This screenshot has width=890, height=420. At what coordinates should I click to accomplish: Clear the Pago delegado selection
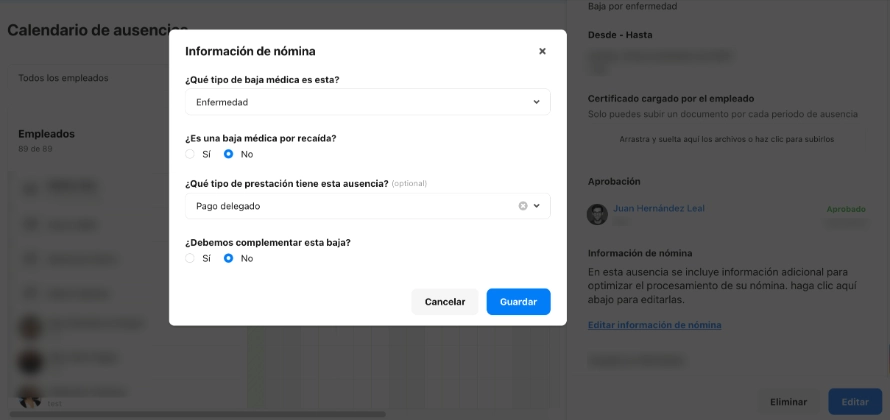(x=523, y=206)
